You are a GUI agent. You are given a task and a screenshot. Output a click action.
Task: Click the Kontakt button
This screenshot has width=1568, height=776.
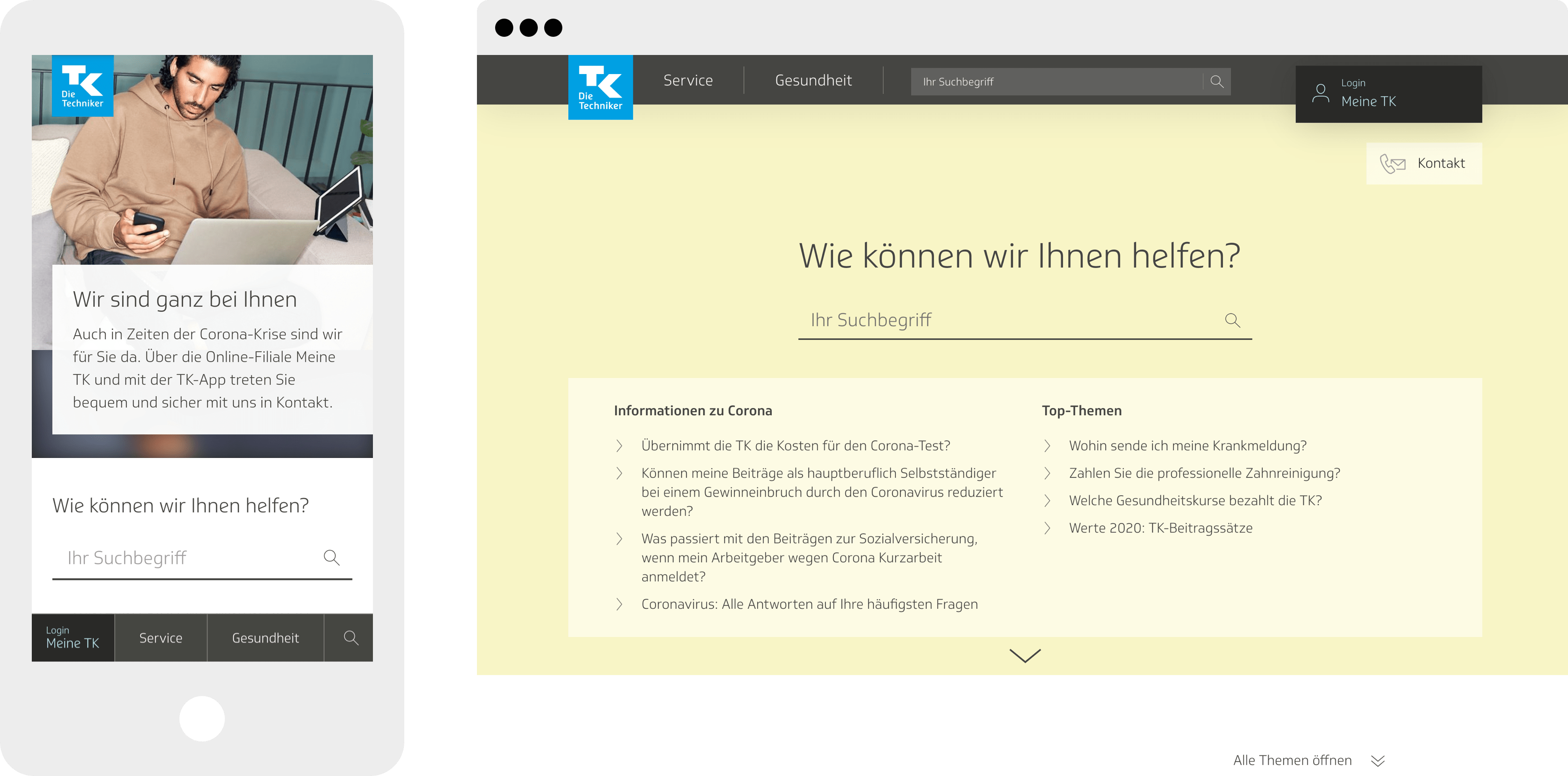1424,164
